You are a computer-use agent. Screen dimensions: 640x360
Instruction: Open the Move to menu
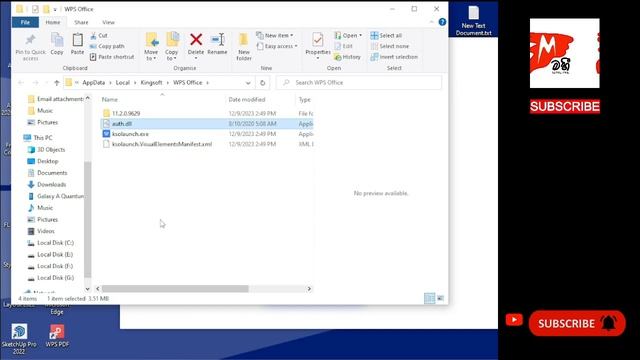151,47
